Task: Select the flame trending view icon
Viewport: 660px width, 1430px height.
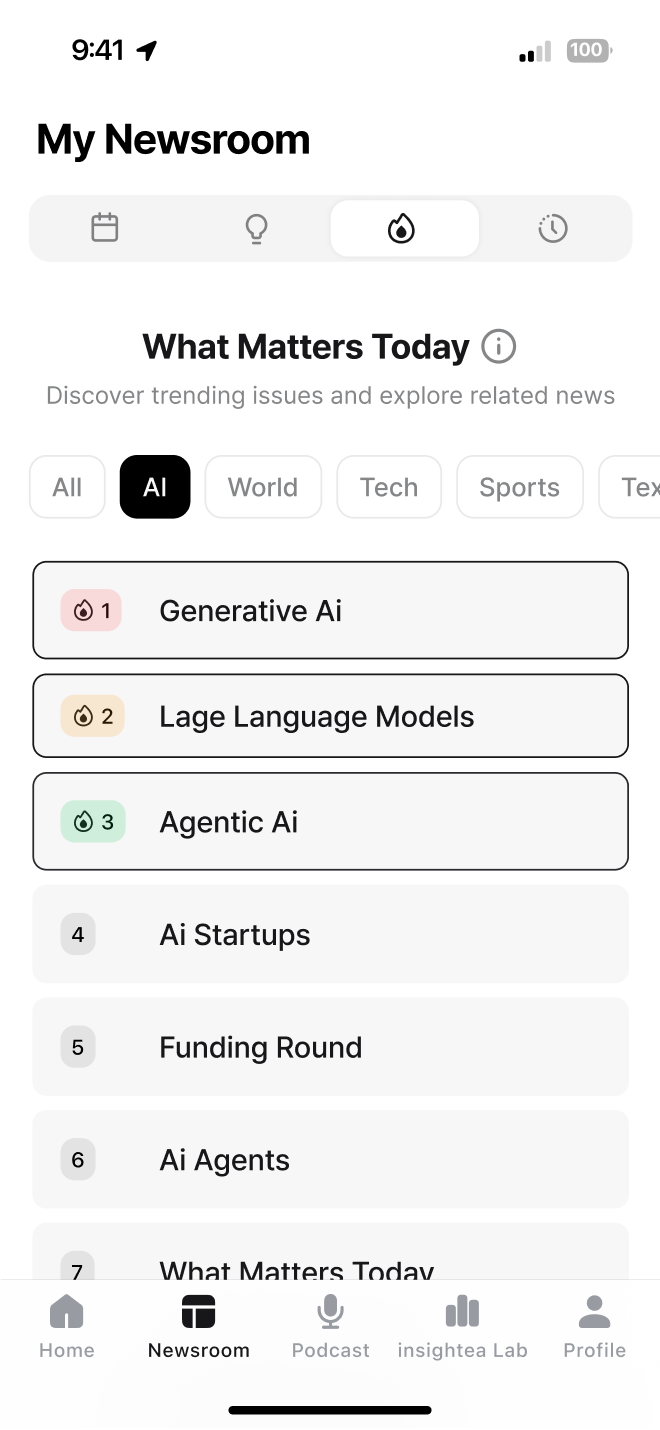Action: pos(404,228)
